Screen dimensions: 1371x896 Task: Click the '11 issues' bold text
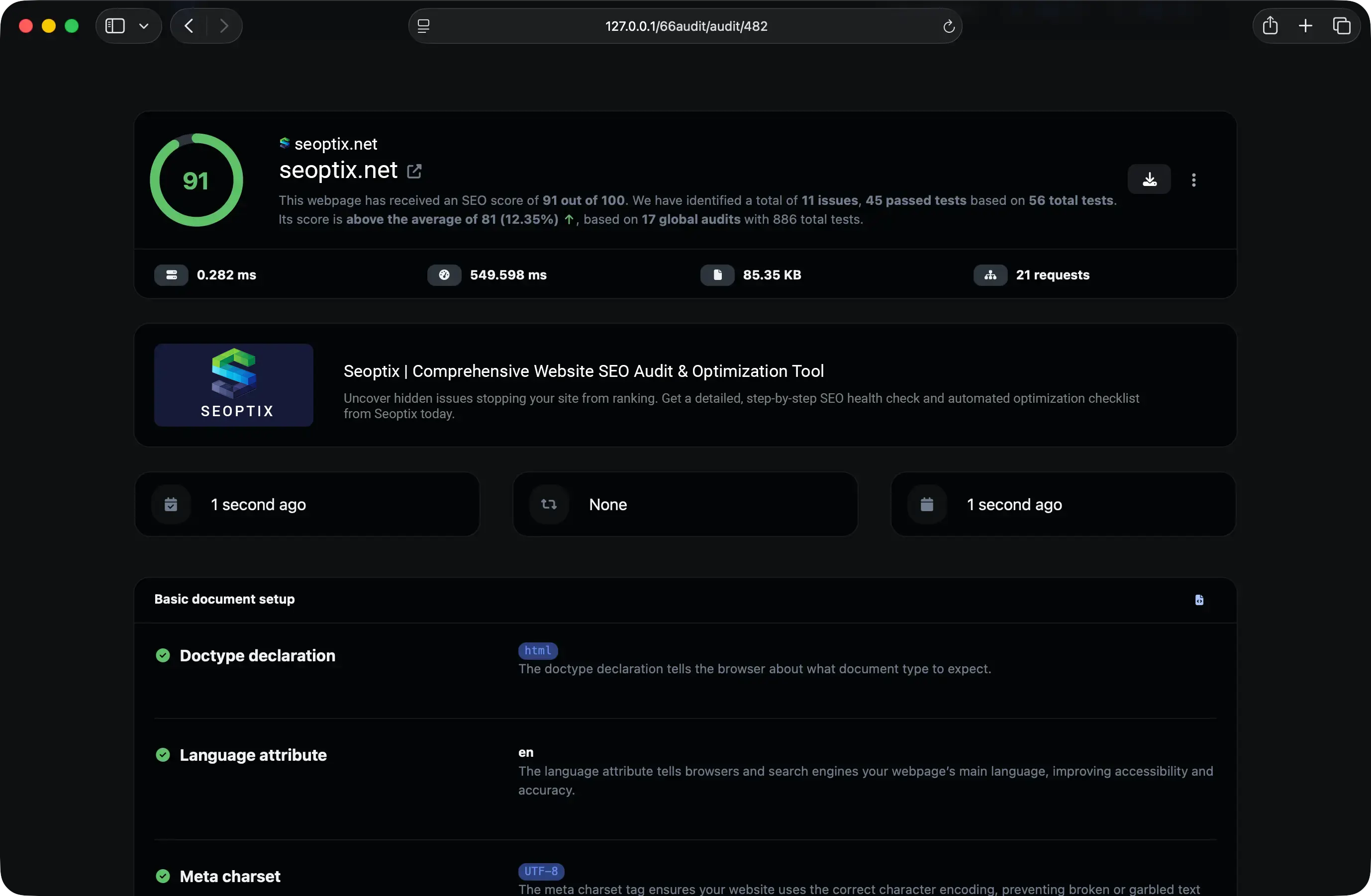click(x=829, y=200)
